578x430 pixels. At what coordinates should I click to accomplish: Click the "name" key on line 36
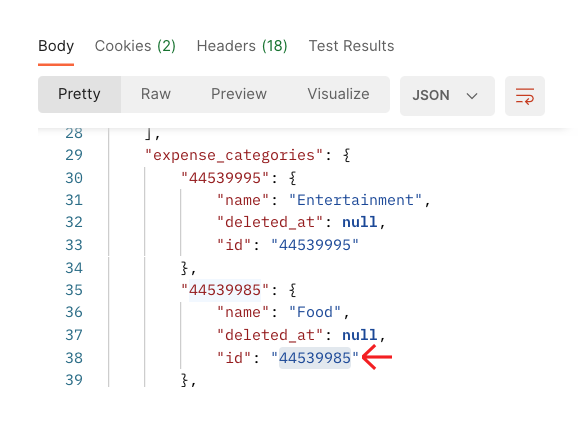click(x=243, y=312)
